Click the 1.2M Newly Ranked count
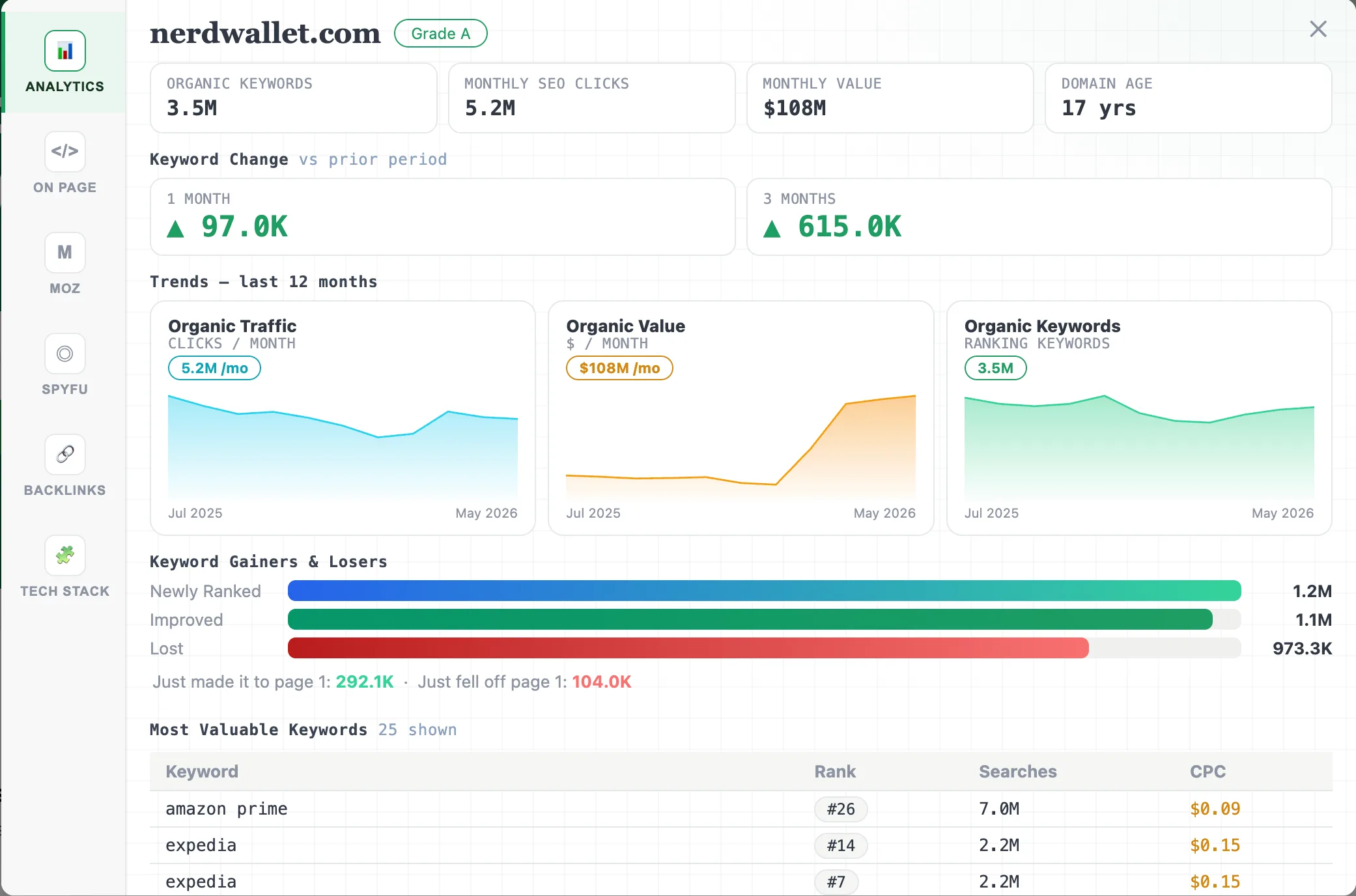 pos(1312,591)
